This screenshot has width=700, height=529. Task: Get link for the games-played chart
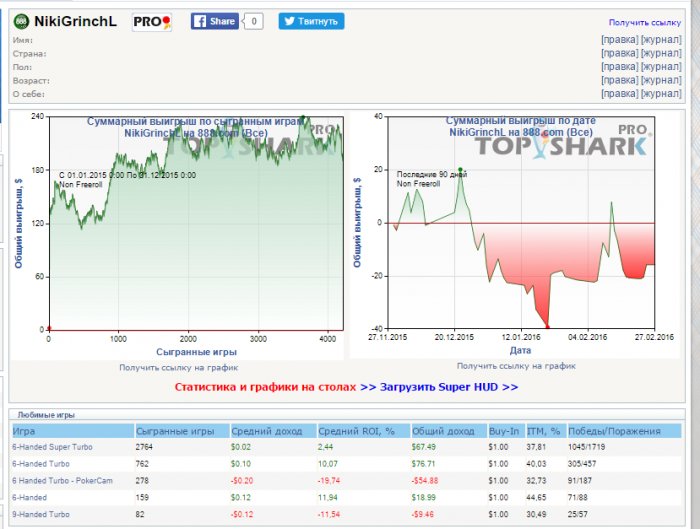(x=178, y=367)
